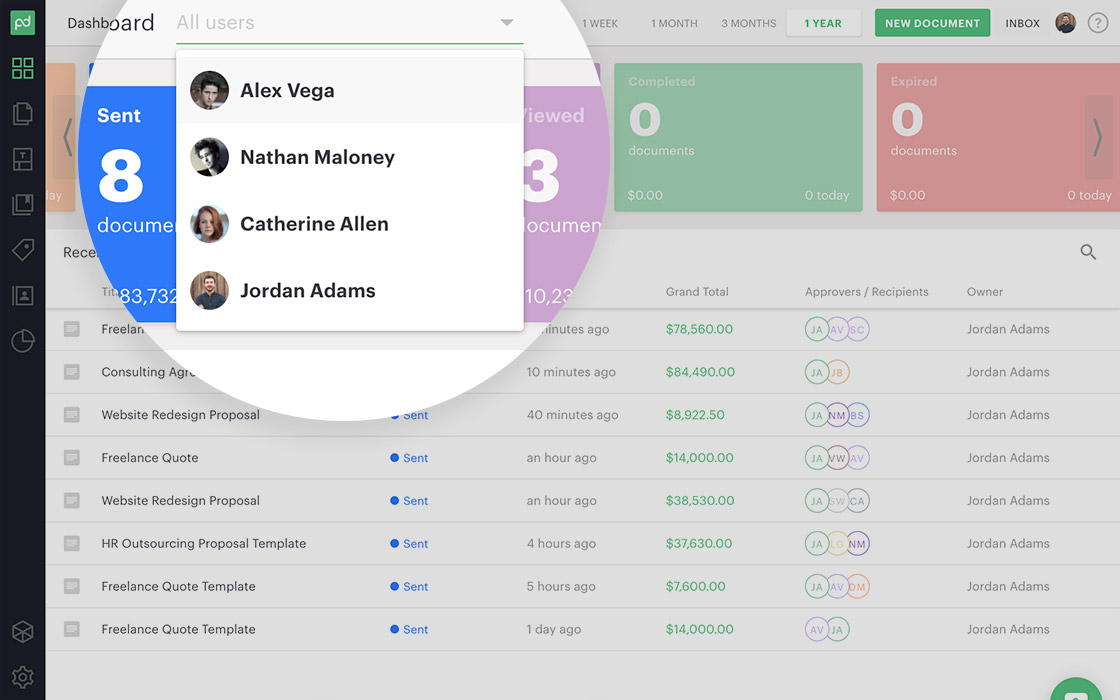The height and width of the screenshot is (700, 1120).
Task: Click document icon for Consulting Agreement row
Action: (71, 372)
